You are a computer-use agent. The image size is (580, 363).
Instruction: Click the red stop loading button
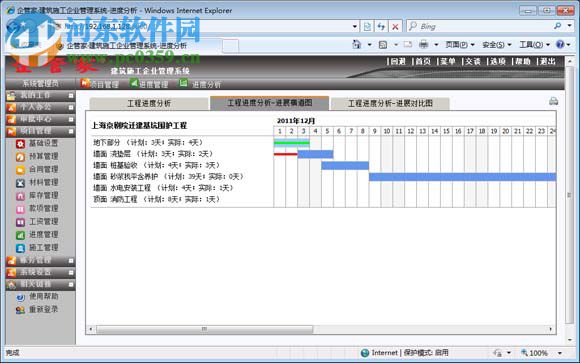(395, 26)
